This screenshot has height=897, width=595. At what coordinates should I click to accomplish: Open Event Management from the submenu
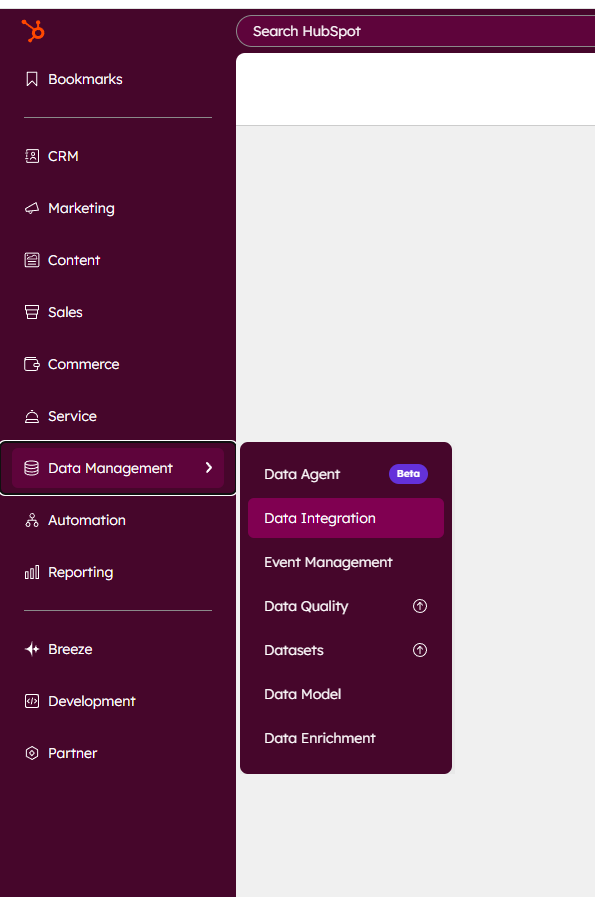point(328,562)
